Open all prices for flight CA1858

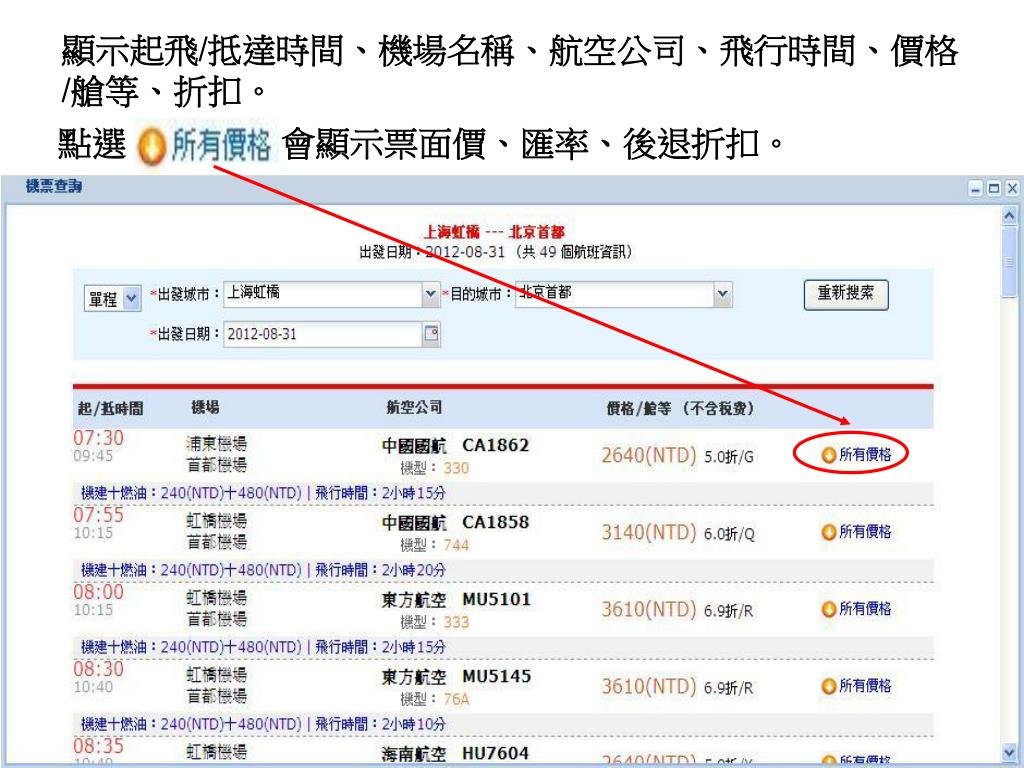coord(856,532)
